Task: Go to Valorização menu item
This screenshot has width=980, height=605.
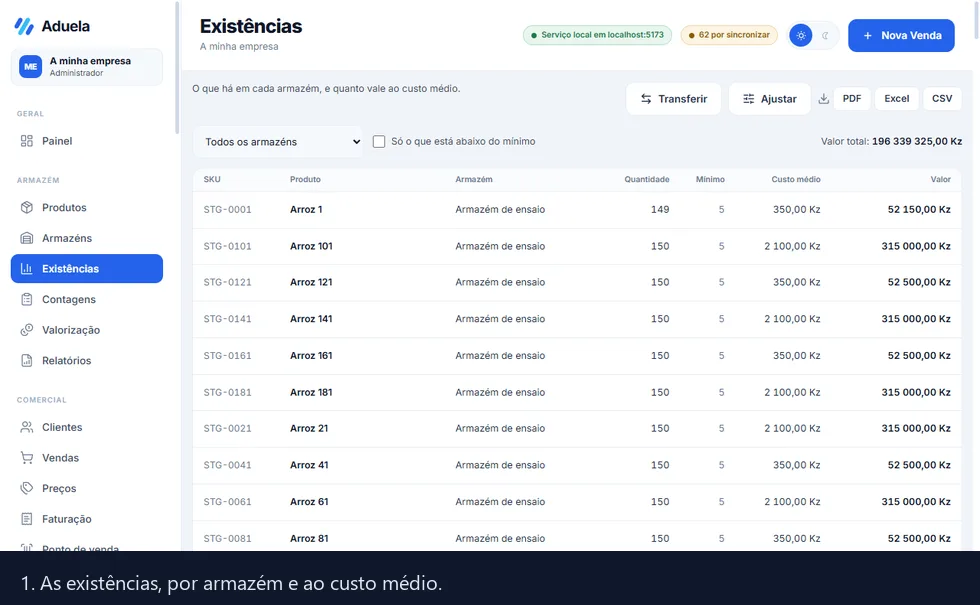Action: 87,330
